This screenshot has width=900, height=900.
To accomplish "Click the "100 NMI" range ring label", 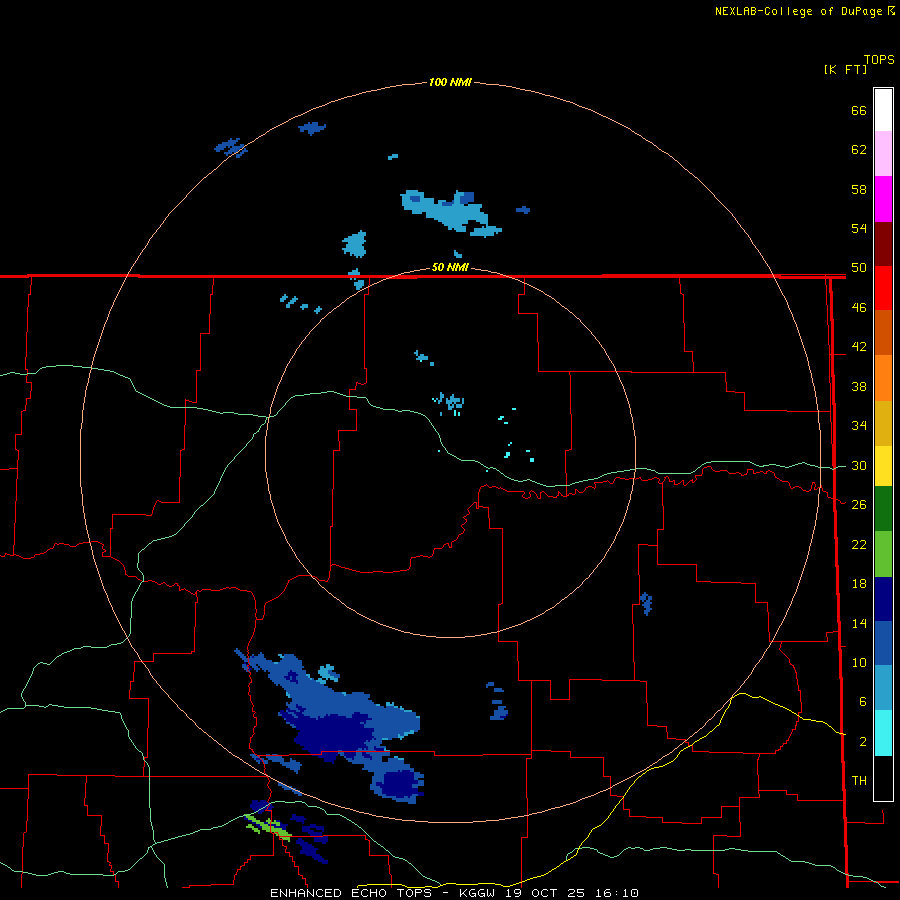I will click(450, 83).
